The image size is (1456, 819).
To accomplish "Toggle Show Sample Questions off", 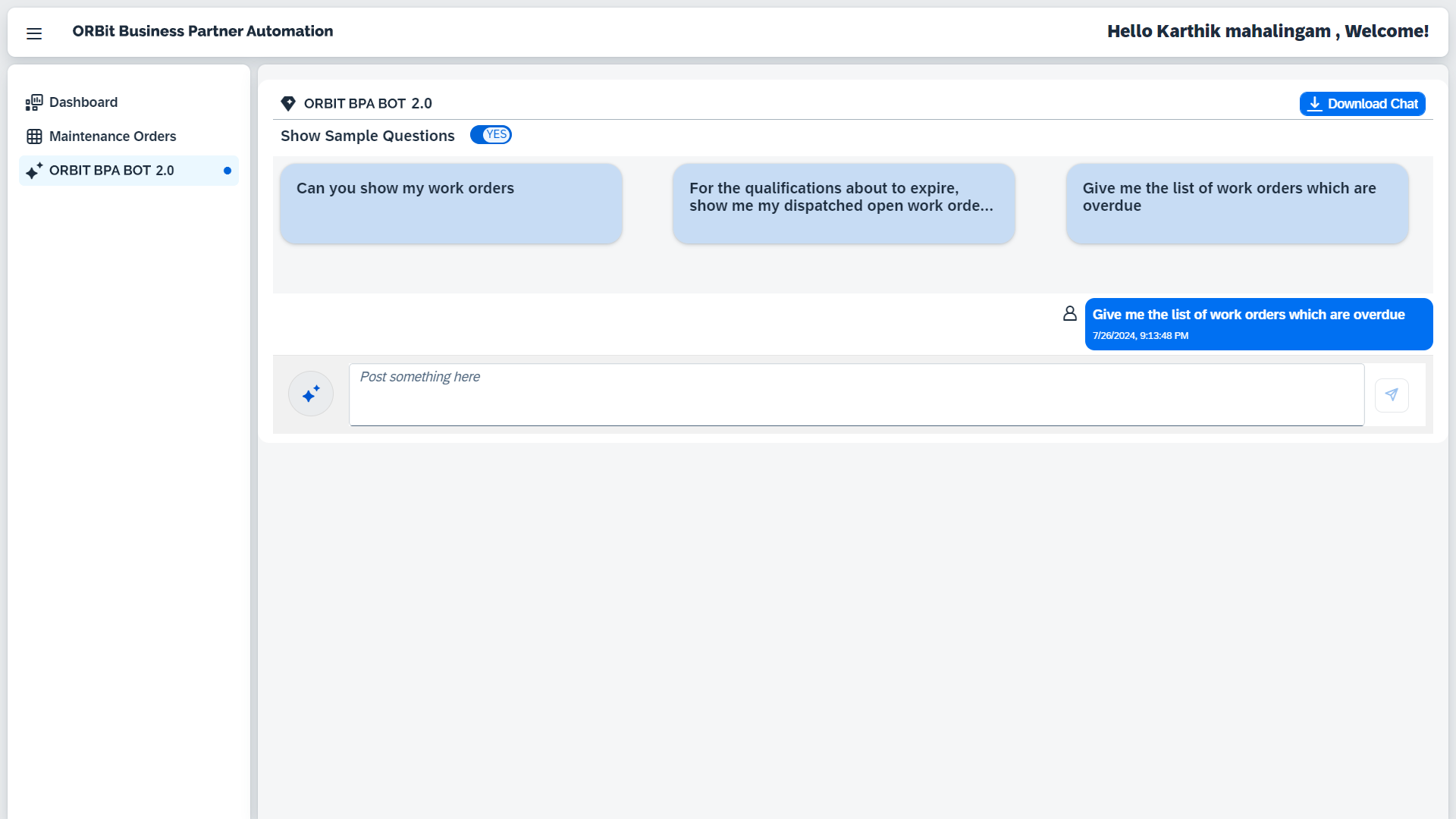I will pos(491,134).
